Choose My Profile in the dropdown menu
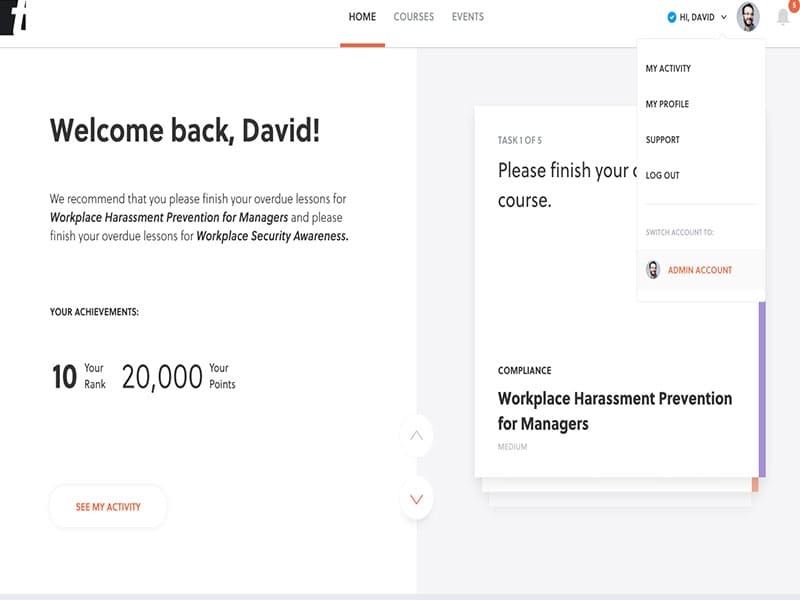Screen dimensions: 800x600 click(667, 104)
